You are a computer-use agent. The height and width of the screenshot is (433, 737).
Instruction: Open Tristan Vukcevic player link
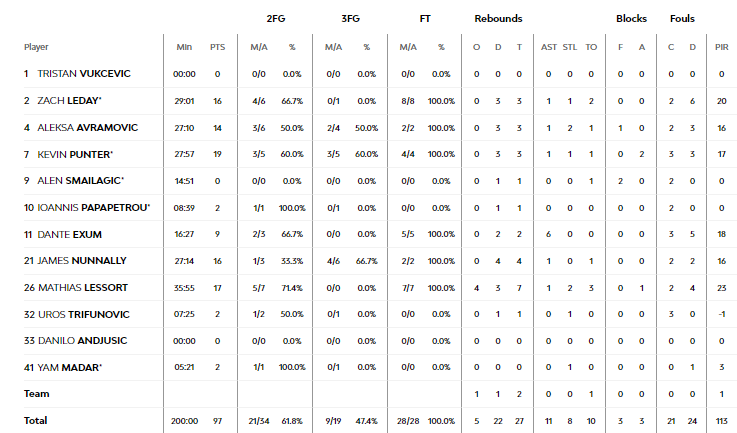[x=84, y=74]
